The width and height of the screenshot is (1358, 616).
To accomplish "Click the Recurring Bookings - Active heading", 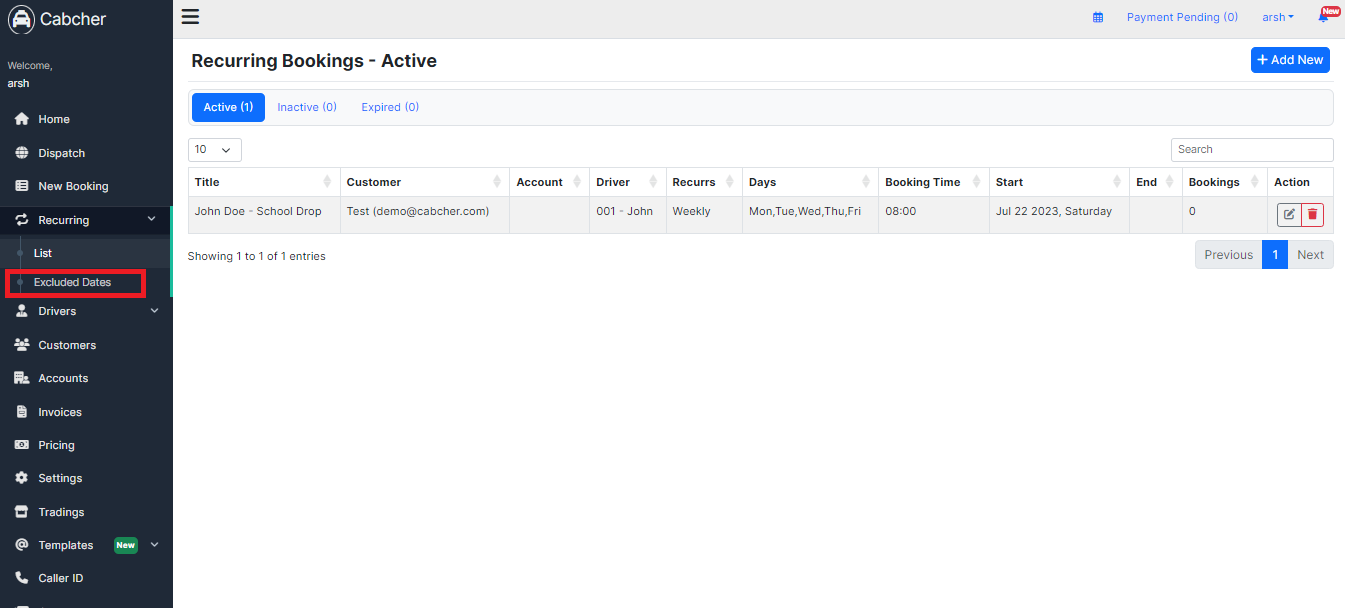I will [x=314, y=61].
